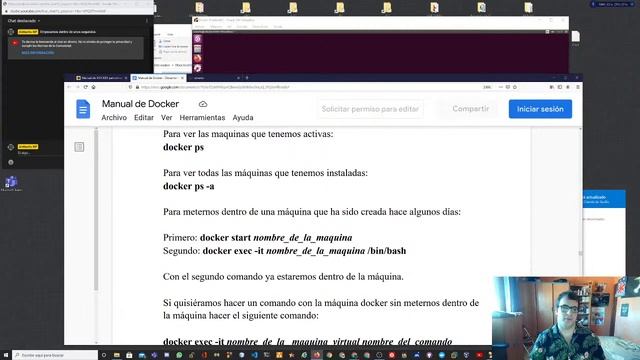Click the line ending in /bin/bash
Screen dimensions: 640x360
pyautogui.click(x=284, y=251)
